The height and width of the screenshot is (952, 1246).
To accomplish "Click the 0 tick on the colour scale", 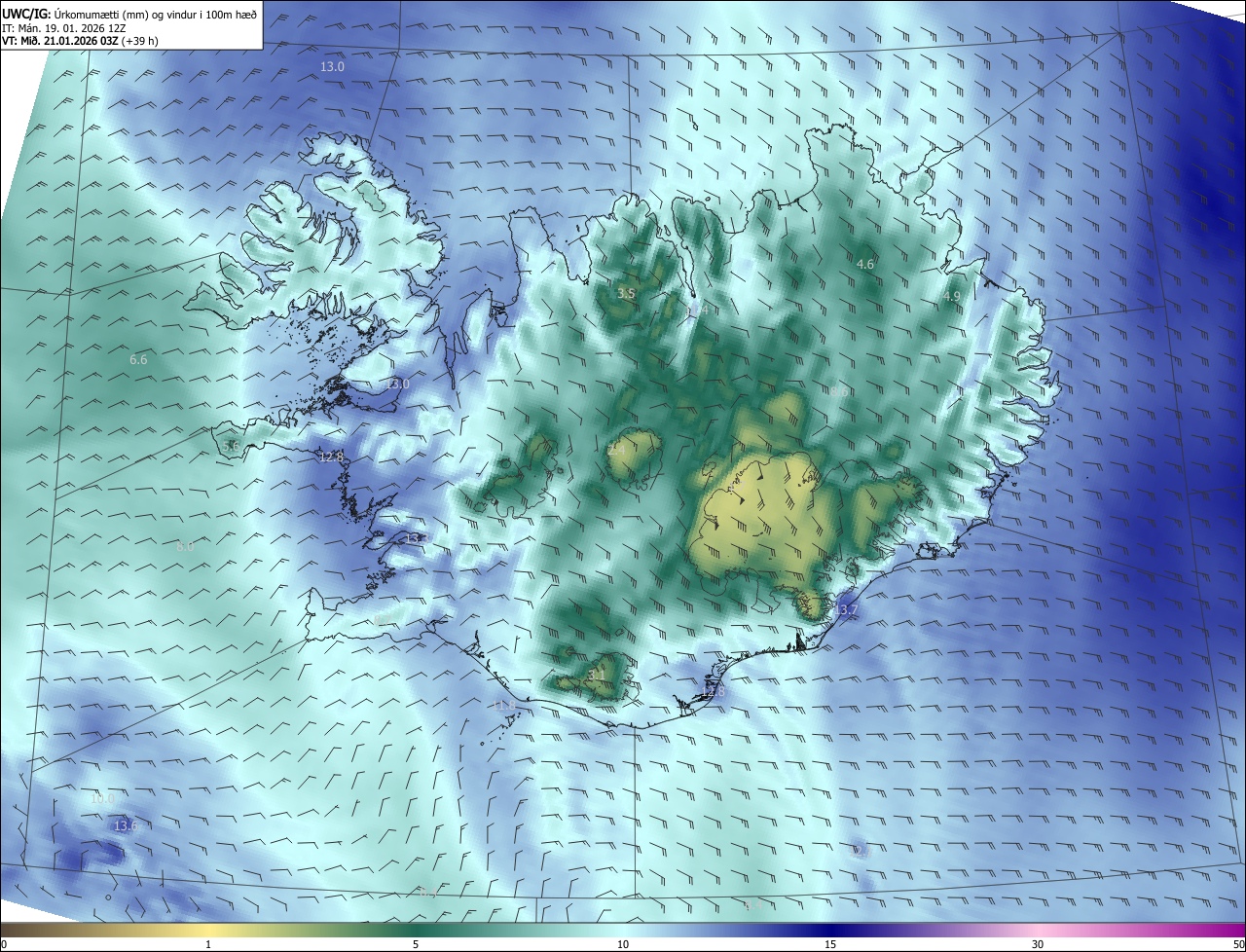I will (3, 944).
